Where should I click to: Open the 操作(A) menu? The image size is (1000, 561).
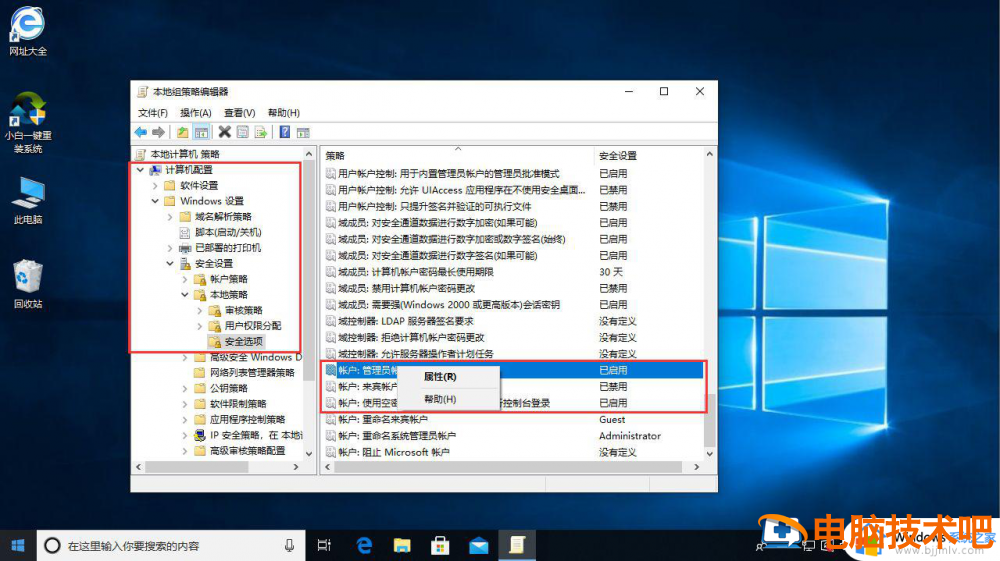tap(195, 113)
